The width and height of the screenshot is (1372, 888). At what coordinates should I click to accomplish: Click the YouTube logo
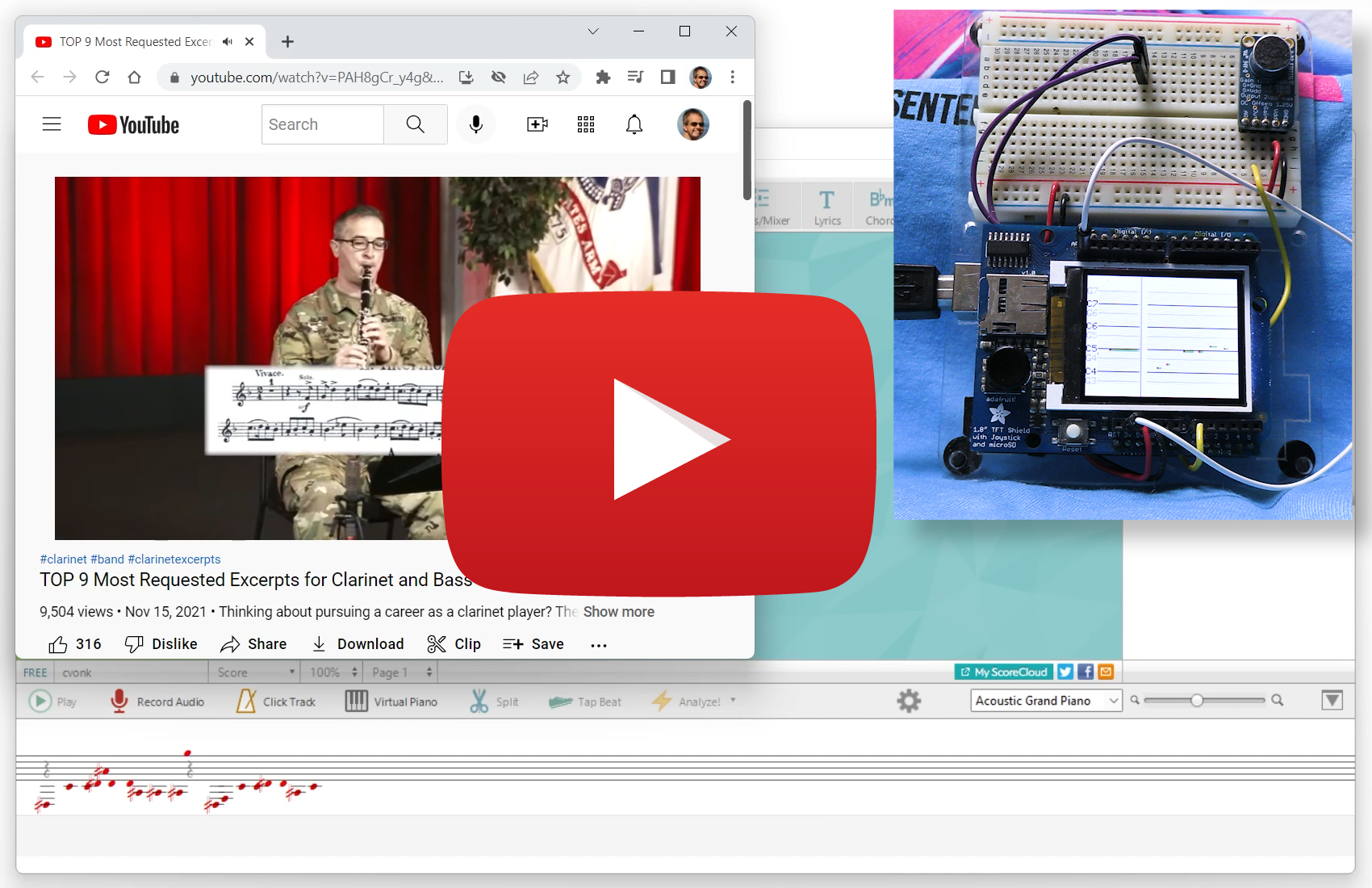coord(133,125)
